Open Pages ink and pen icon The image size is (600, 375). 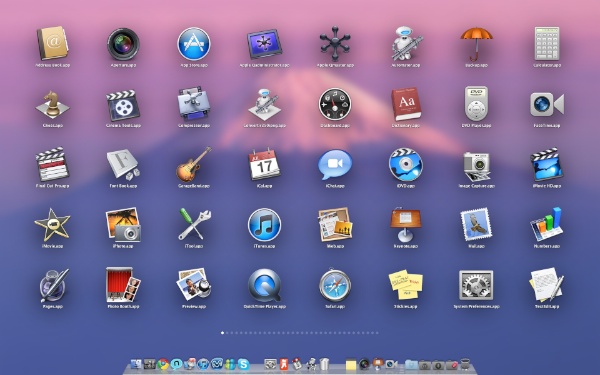click(54, 285)
